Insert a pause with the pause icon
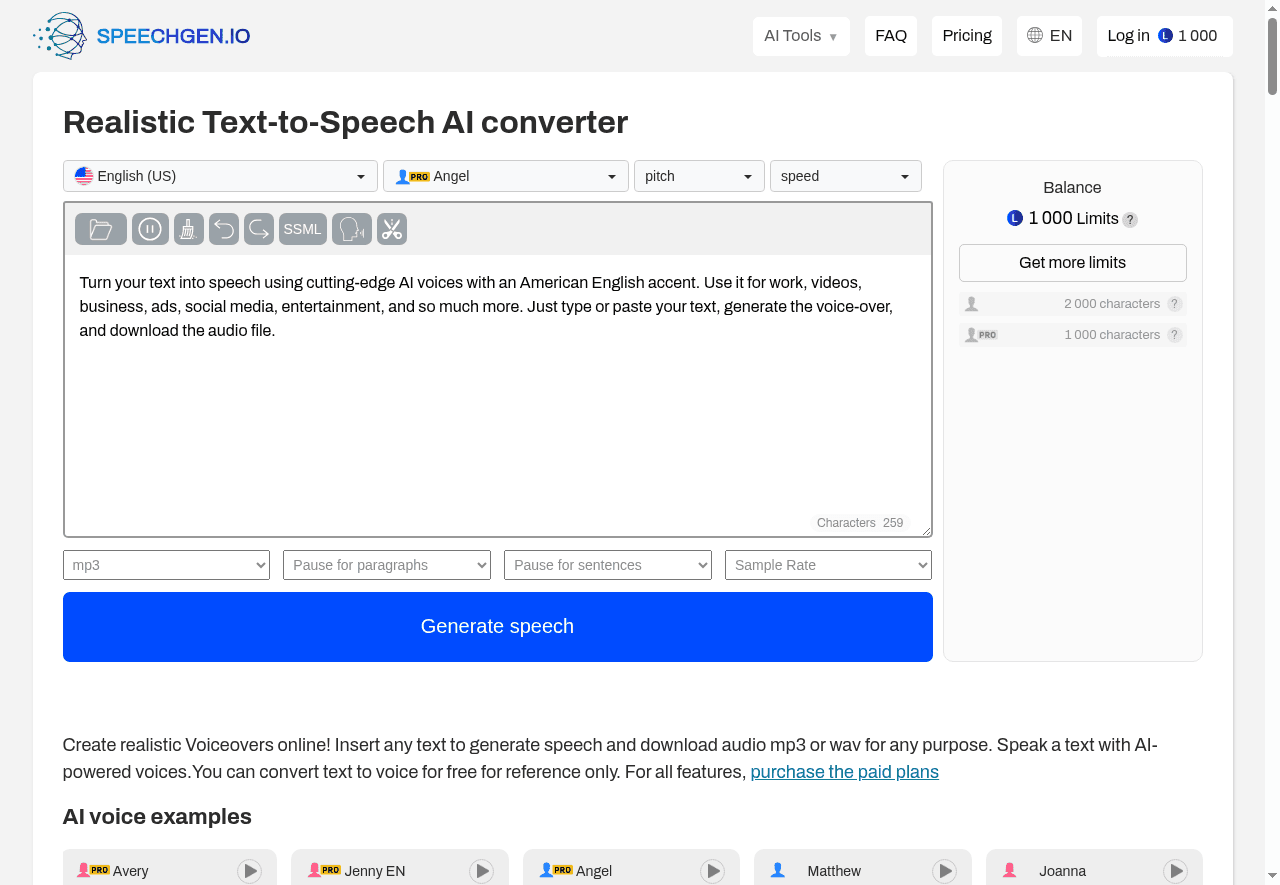The width and height of the screenshot is (1280, 885). click(x=150, y=229)
